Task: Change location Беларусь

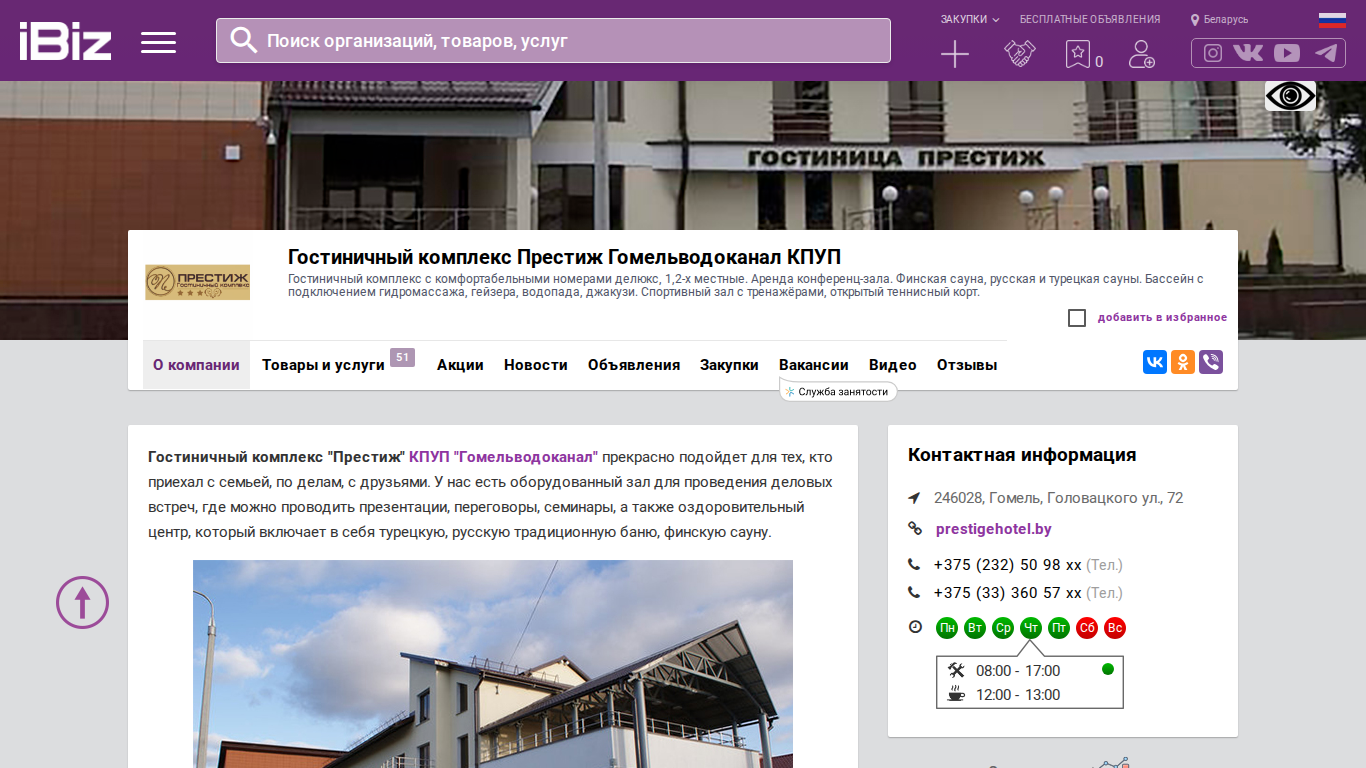Action: [1219, 19]
